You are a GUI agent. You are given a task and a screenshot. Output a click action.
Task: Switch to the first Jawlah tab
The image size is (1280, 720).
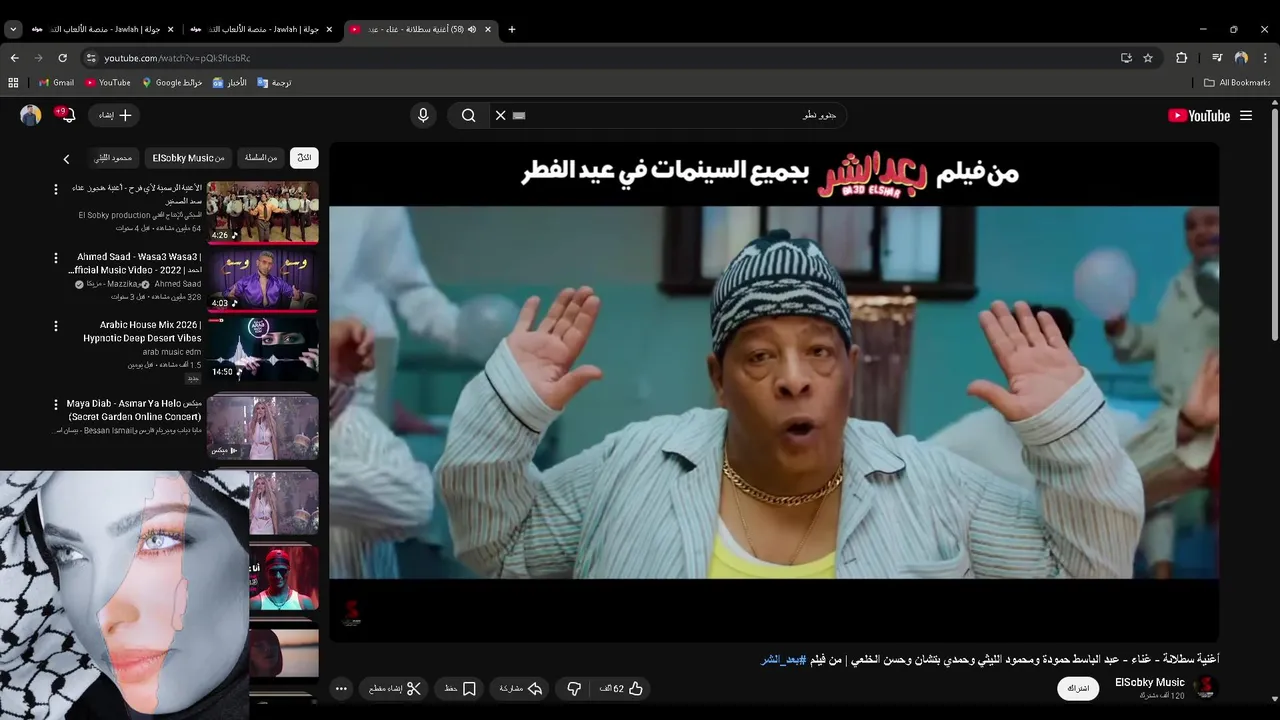103,29
